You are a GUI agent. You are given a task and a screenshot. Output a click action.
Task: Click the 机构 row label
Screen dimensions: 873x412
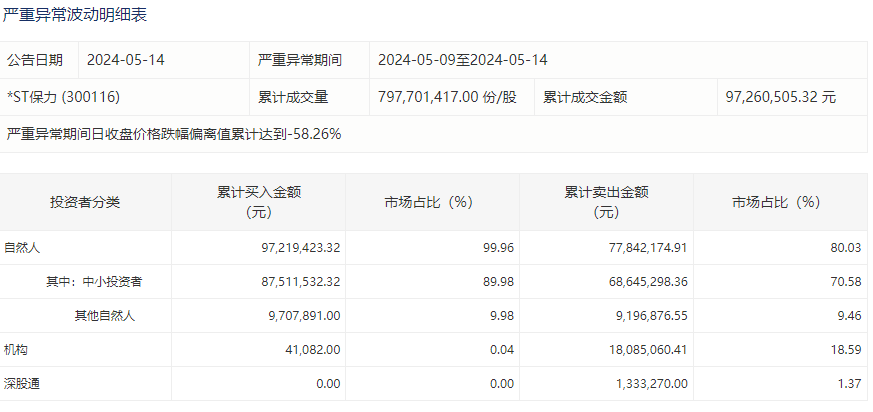[16, 349]
